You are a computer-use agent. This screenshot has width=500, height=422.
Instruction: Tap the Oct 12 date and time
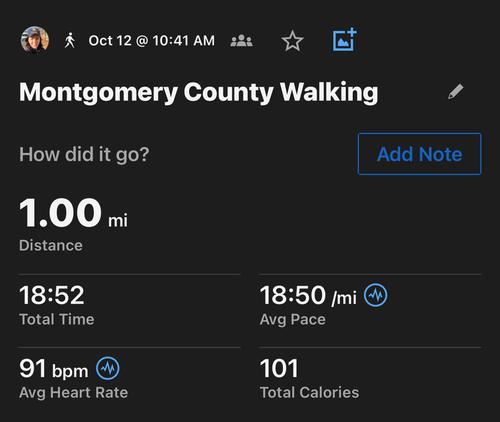click(152, 41)
